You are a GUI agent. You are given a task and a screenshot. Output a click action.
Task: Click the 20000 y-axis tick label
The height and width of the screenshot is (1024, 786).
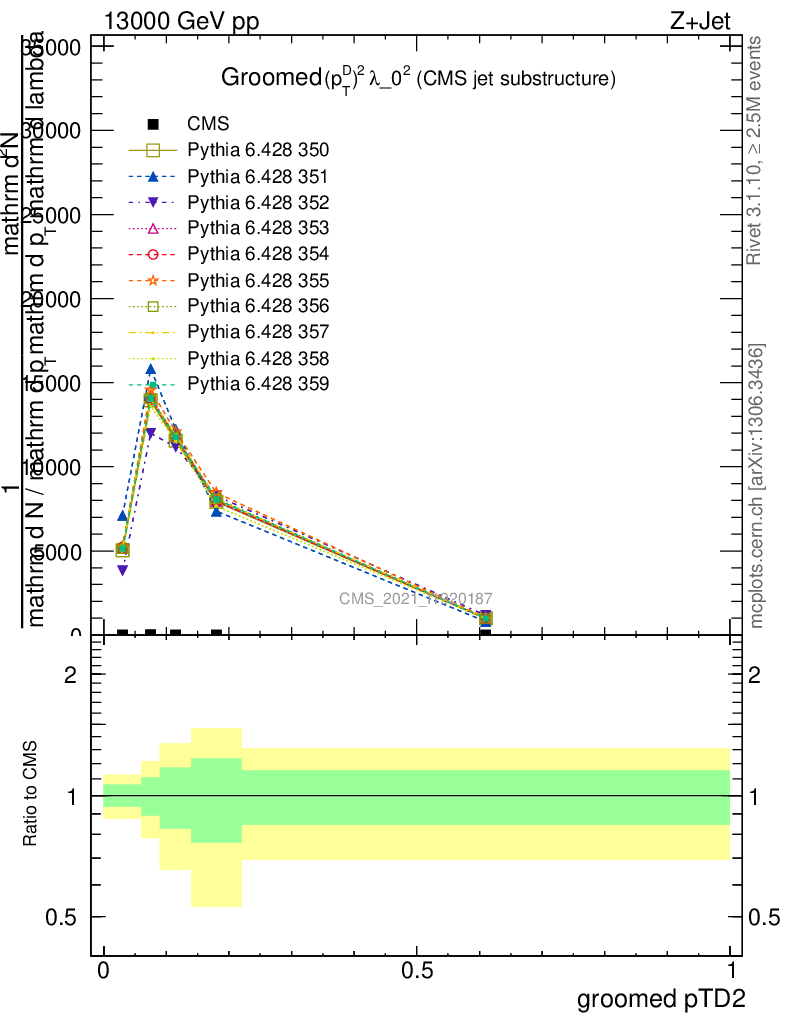click(51, 300)
